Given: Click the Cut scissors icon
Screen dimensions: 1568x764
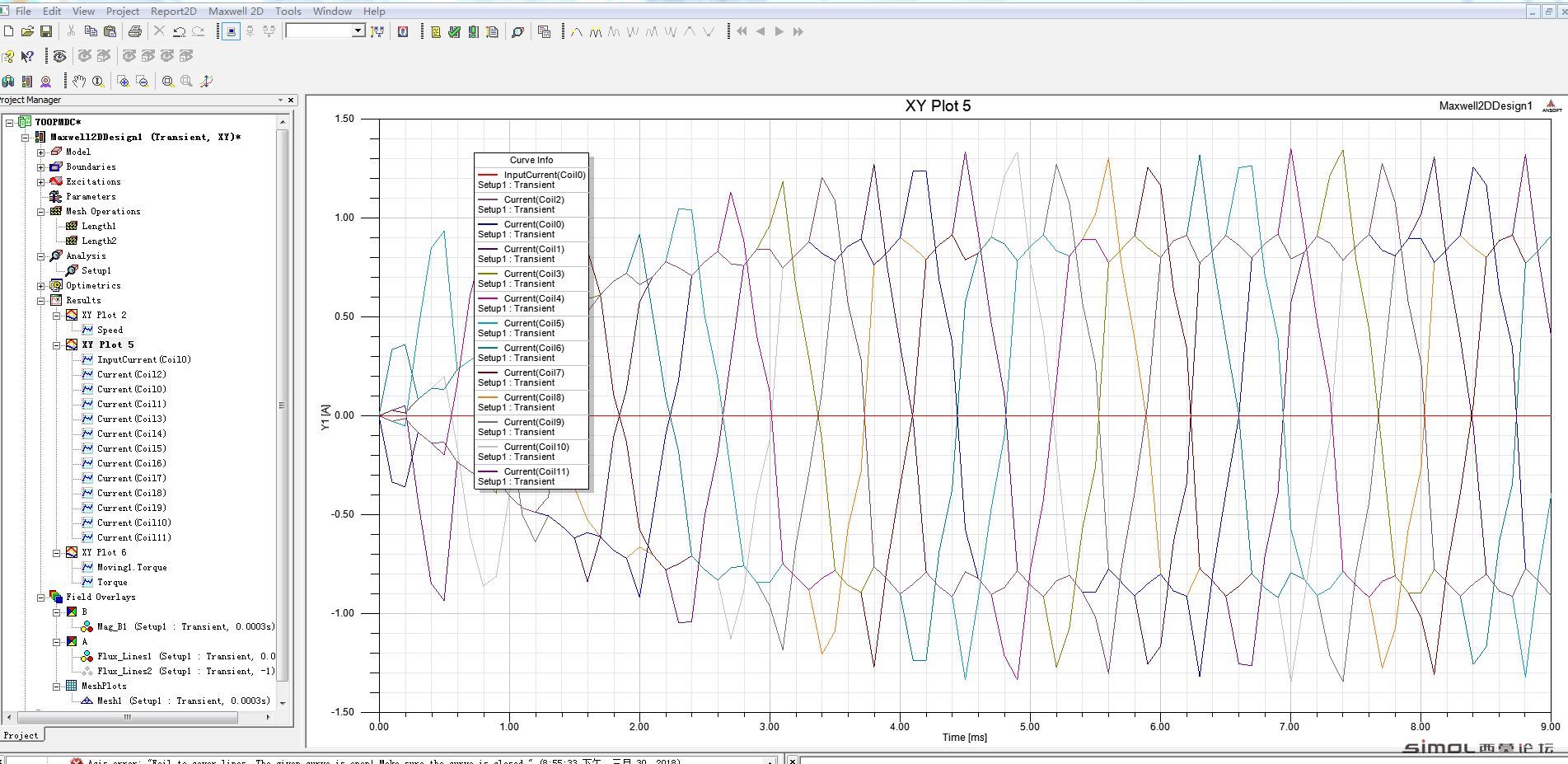Looking at the screenshot, I should tap(72, 31).
